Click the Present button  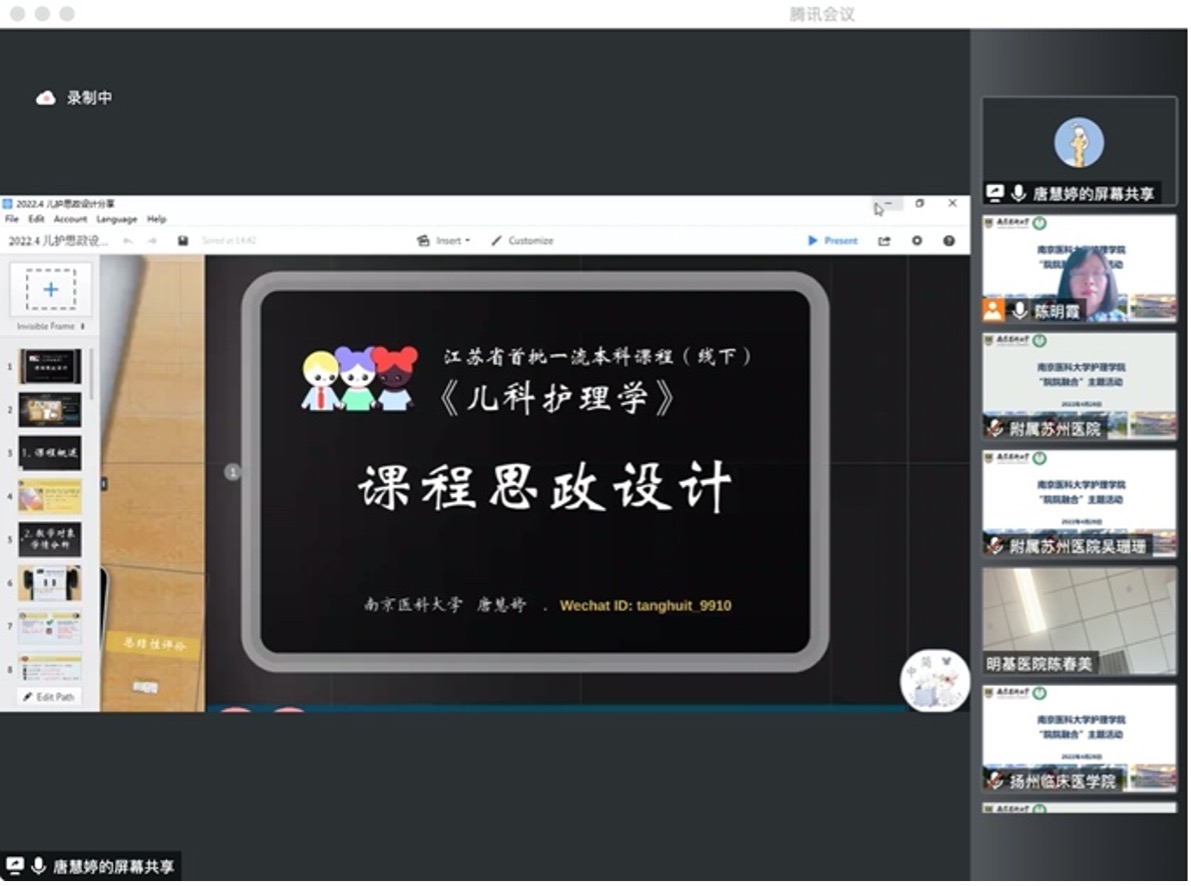[832, 241]
